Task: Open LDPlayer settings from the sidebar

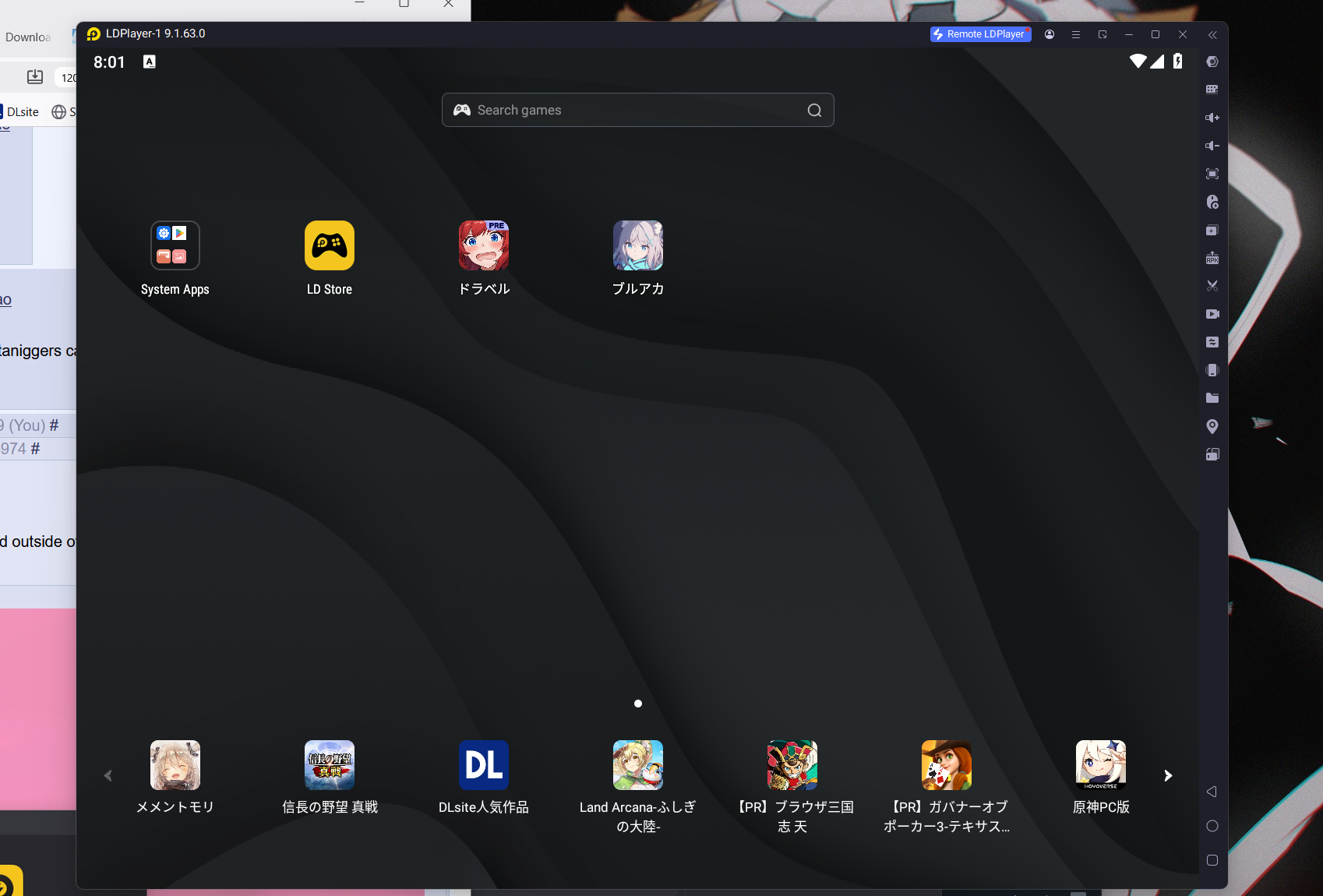Action: (1212, 62)
